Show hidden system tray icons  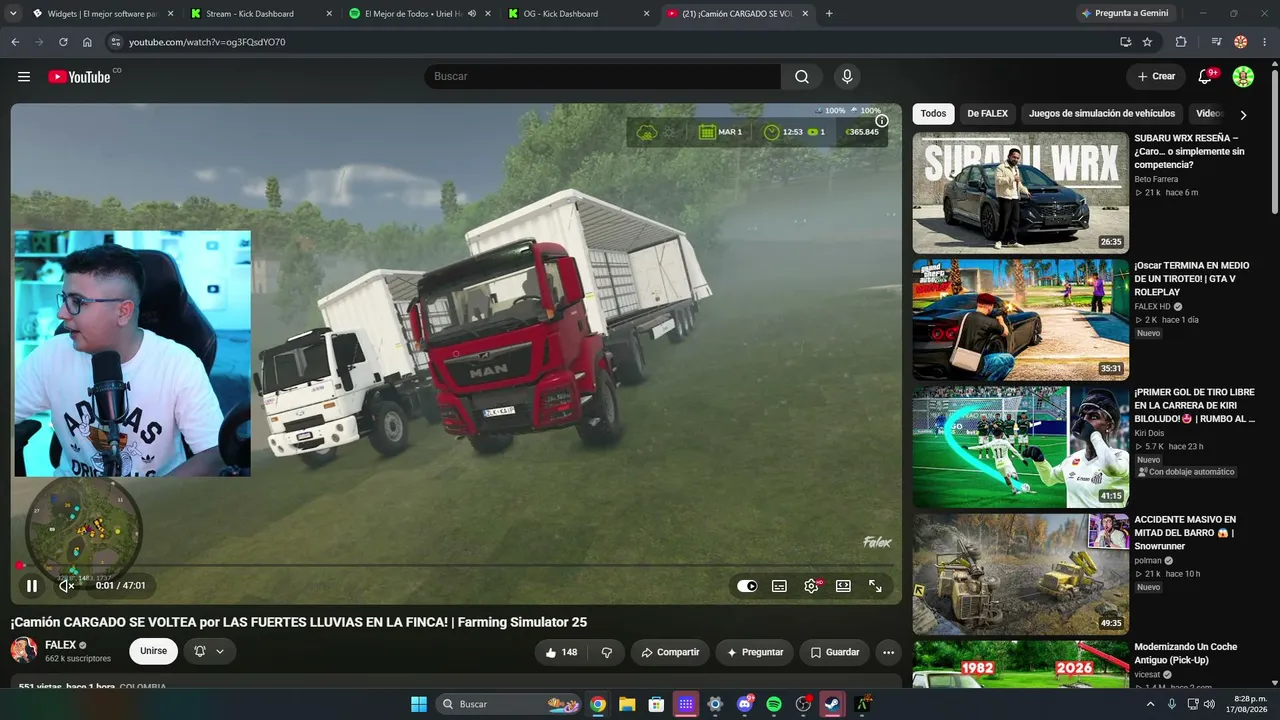coord(1151,704)
